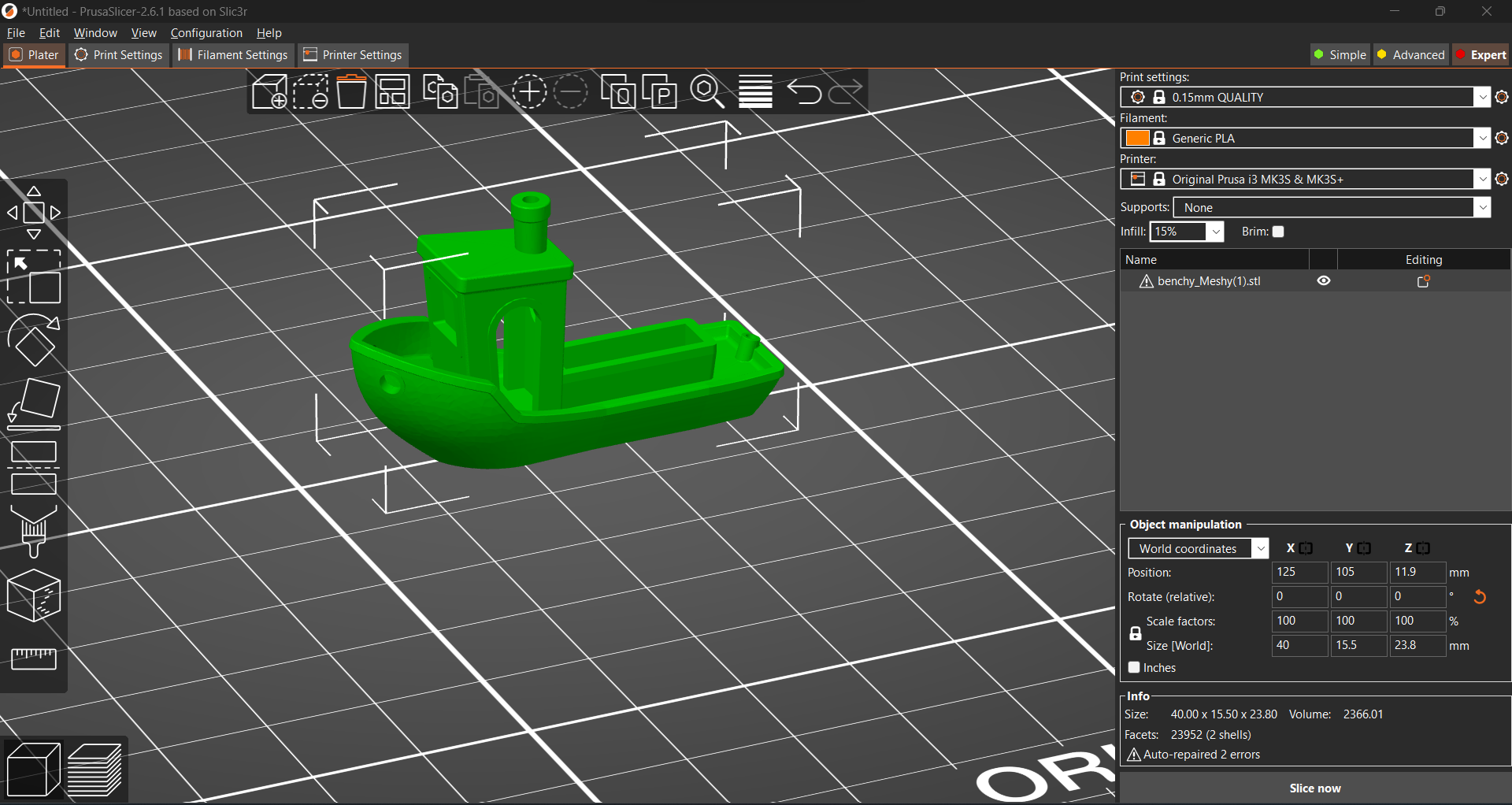Toggle Z axis mirror button
The height and width of the screenshot is (805, 1512).
[1423, 548]
